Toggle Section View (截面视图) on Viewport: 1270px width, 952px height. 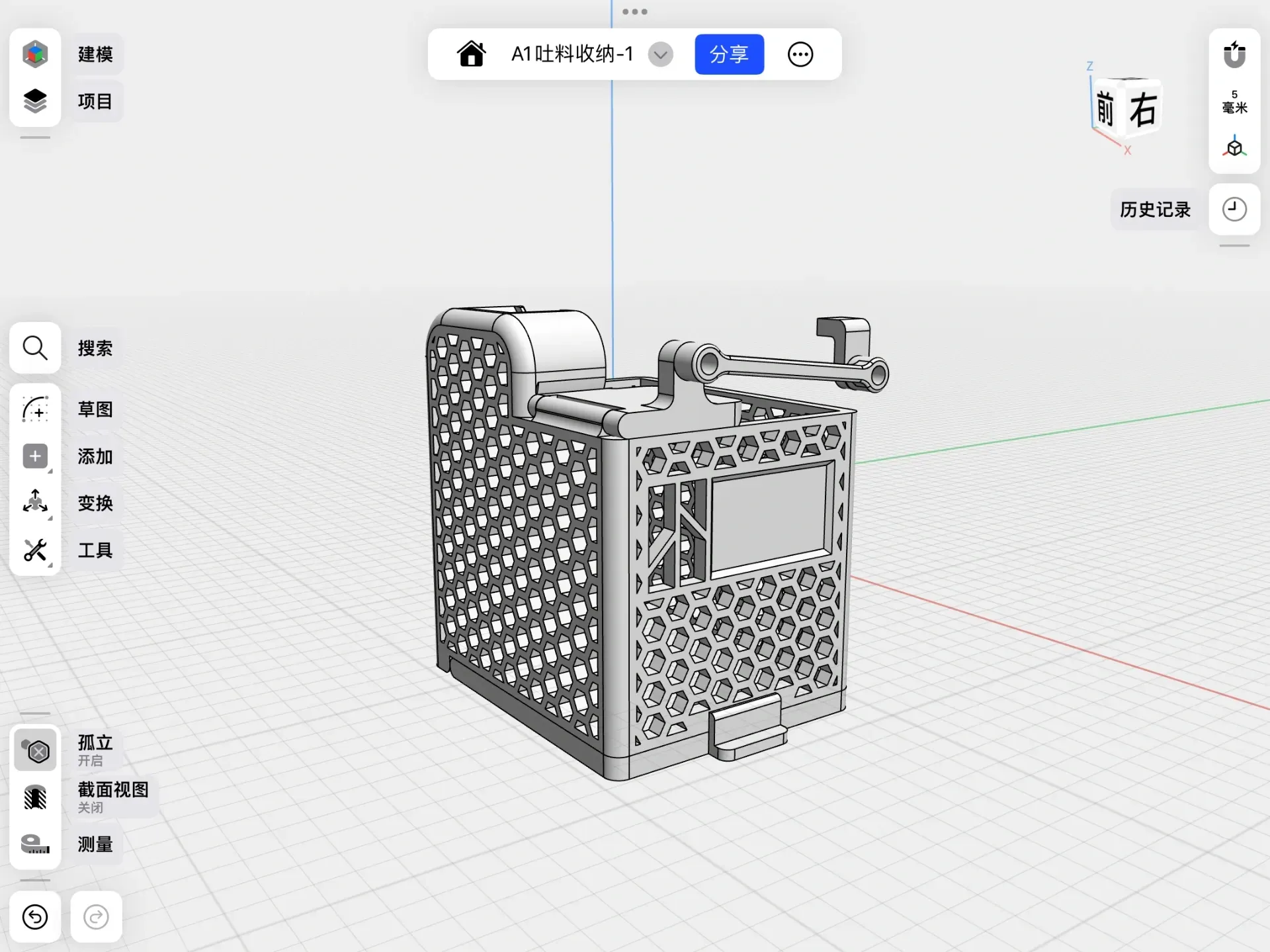point(35,797)
